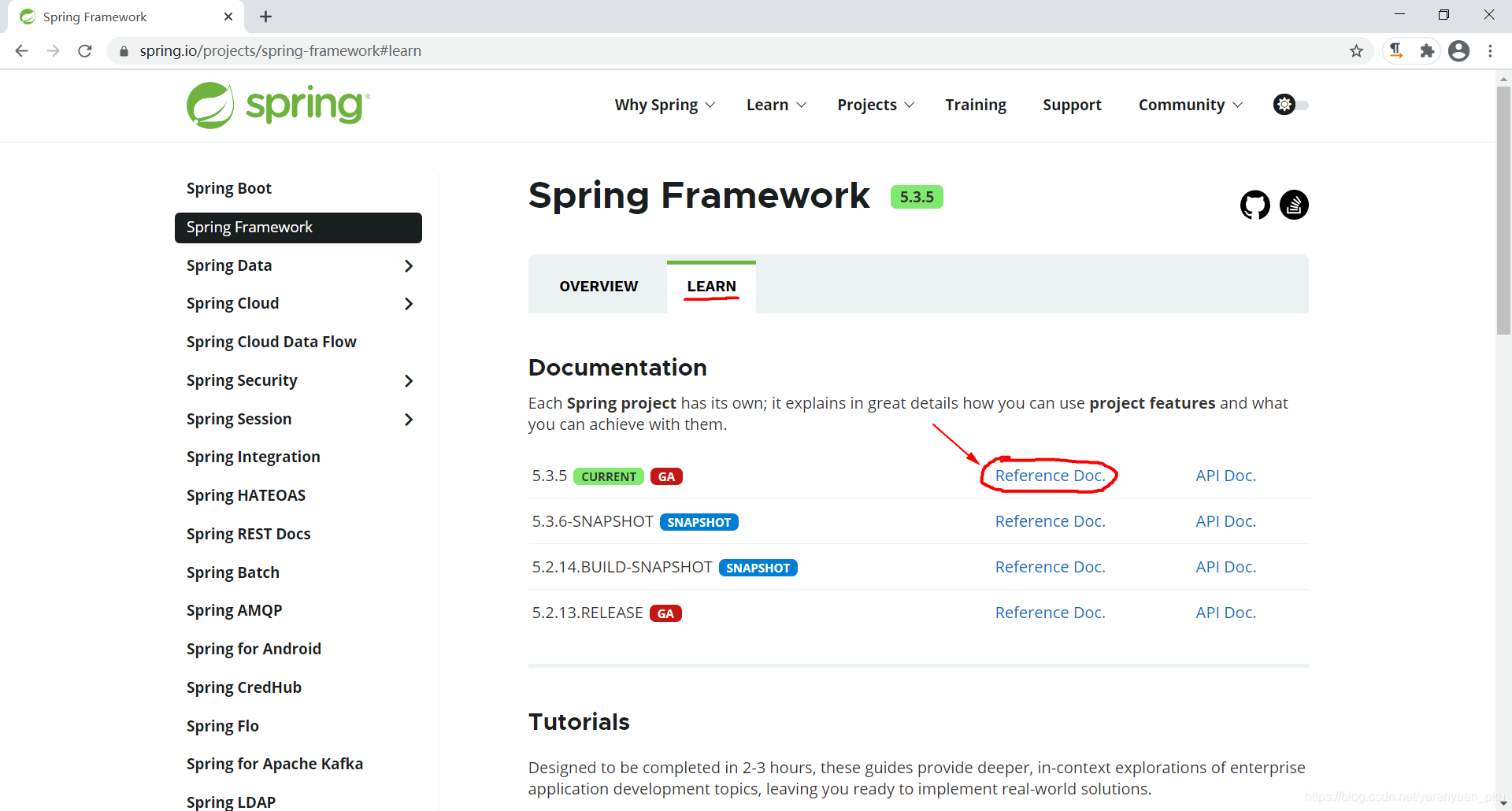Reload the page
Image resolution: width=1512 pixels, height=811 pixels.
pyautogui.click(x=85, y=50)
